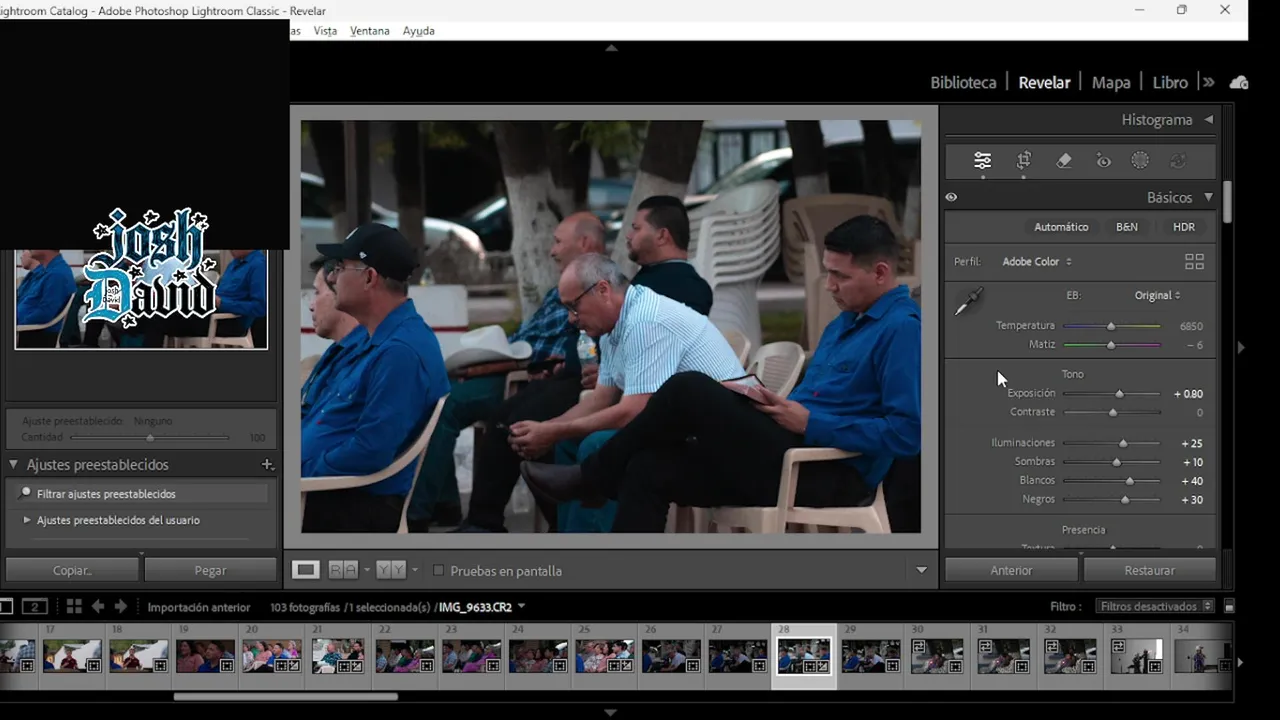
Task: Click the Blancos slider handle
Action: pos(1130,481)
